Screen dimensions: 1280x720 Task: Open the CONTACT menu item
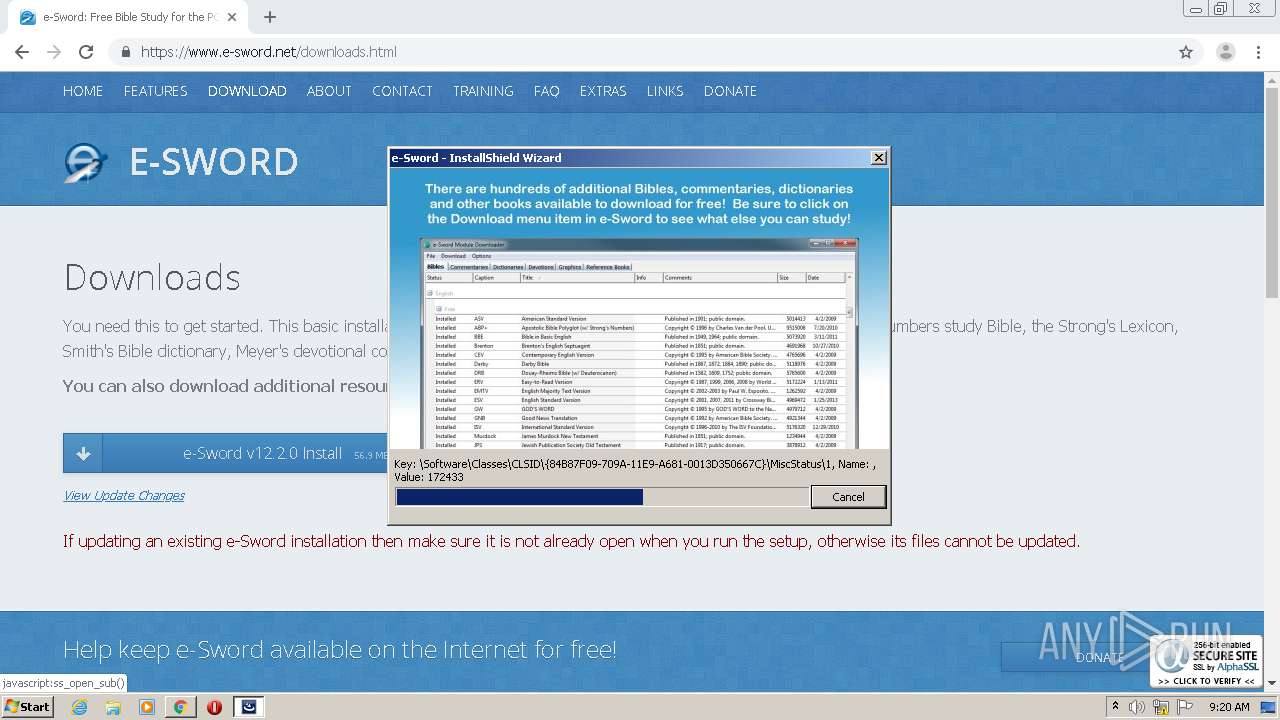[402, 91]
